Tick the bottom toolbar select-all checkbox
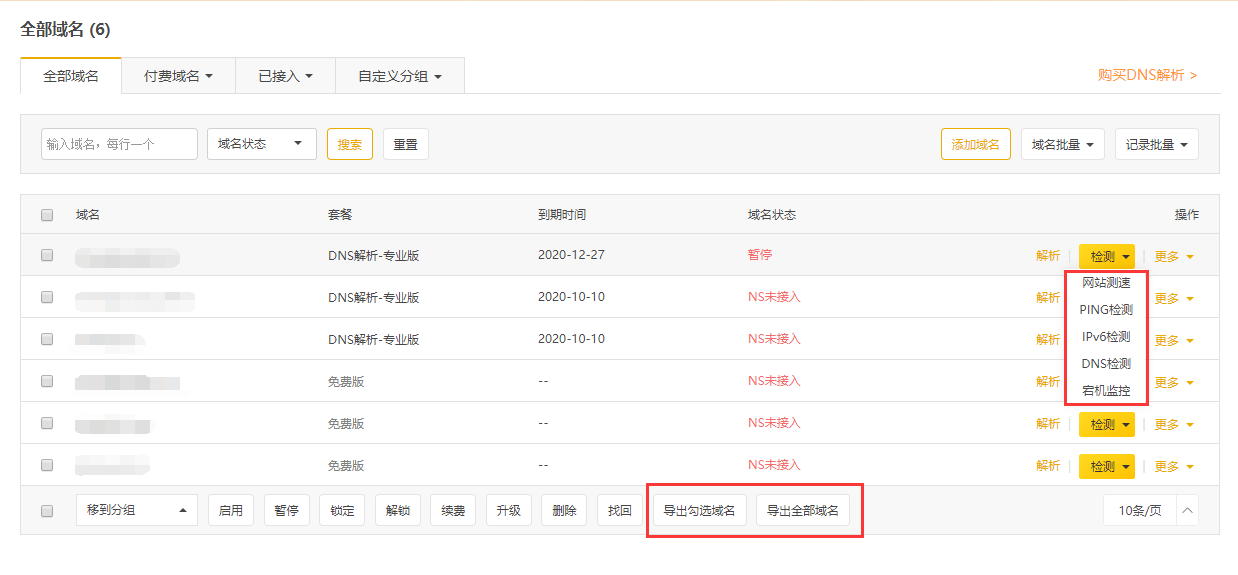1238x575 pixels. [47, 511]
